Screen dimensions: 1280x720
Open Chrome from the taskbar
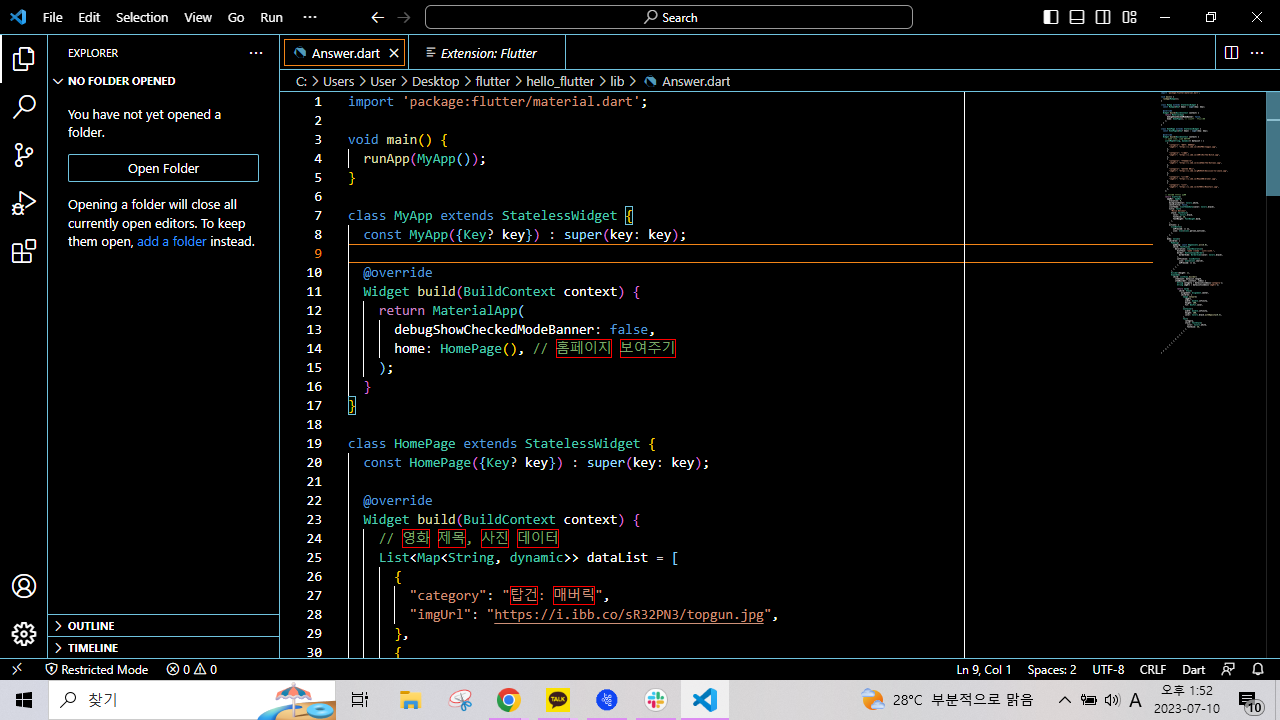point(509,700)
